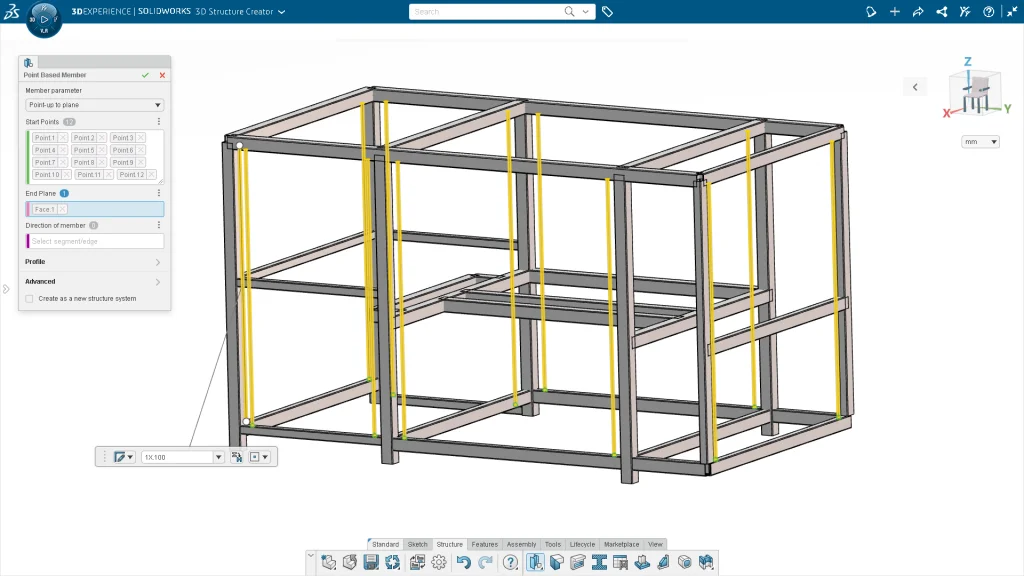1024x576 pixels.
Task: Switch to the Assembly tab
Action: pos(520,544)
